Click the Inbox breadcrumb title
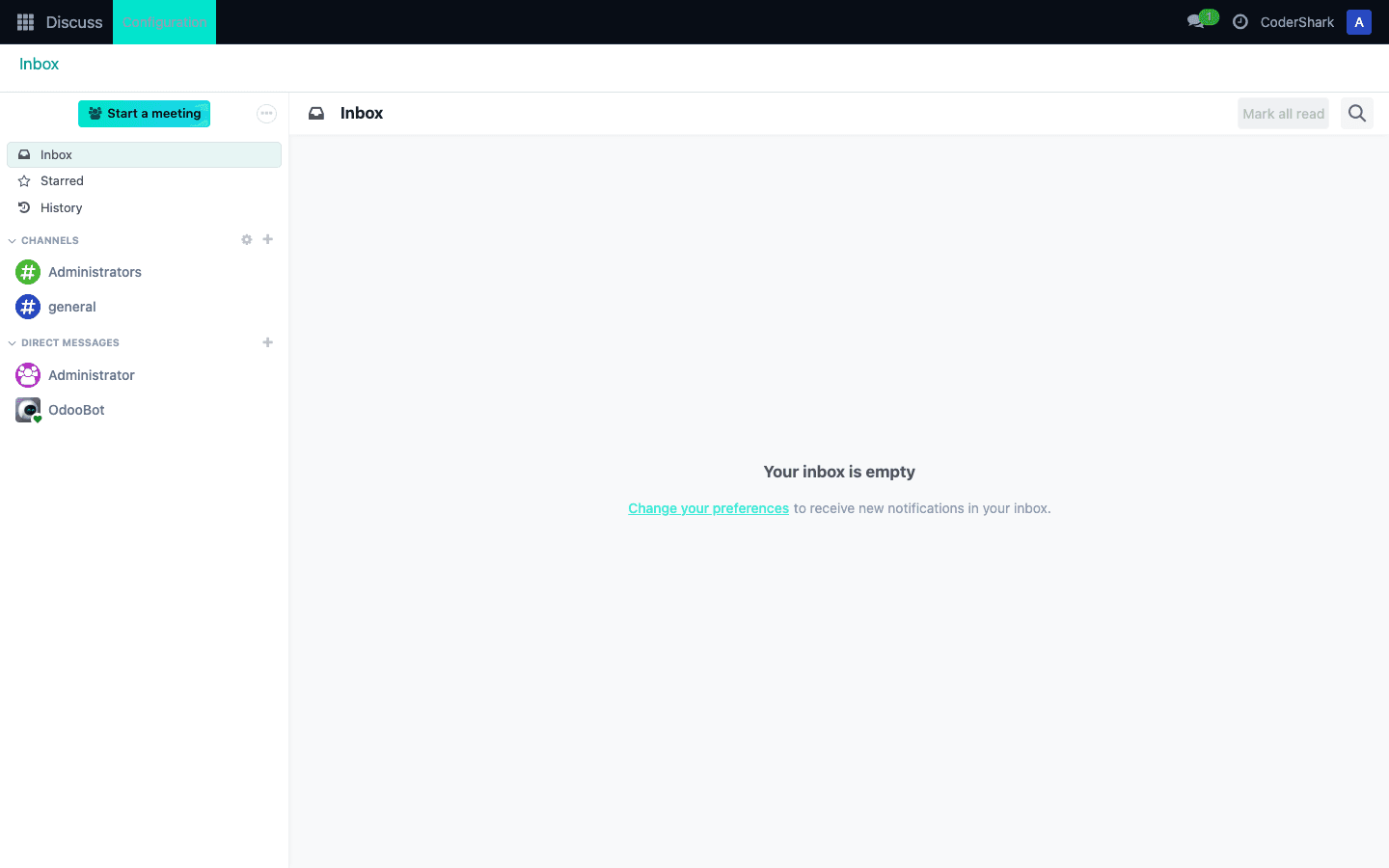This screenshot has width=1389, height=868. [x=40, y=64]
